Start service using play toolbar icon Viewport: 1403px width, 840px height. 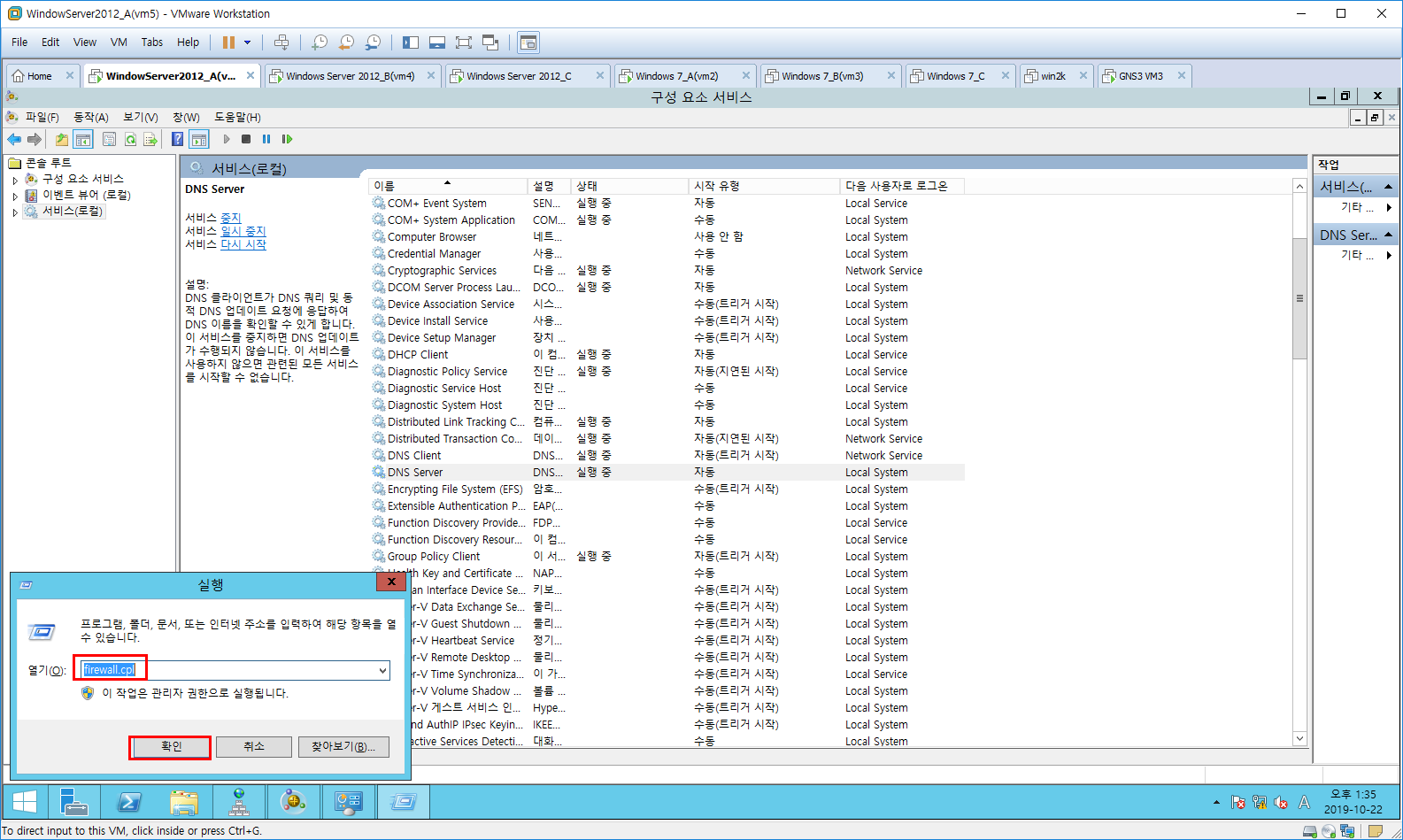click(x=227, y=139)
